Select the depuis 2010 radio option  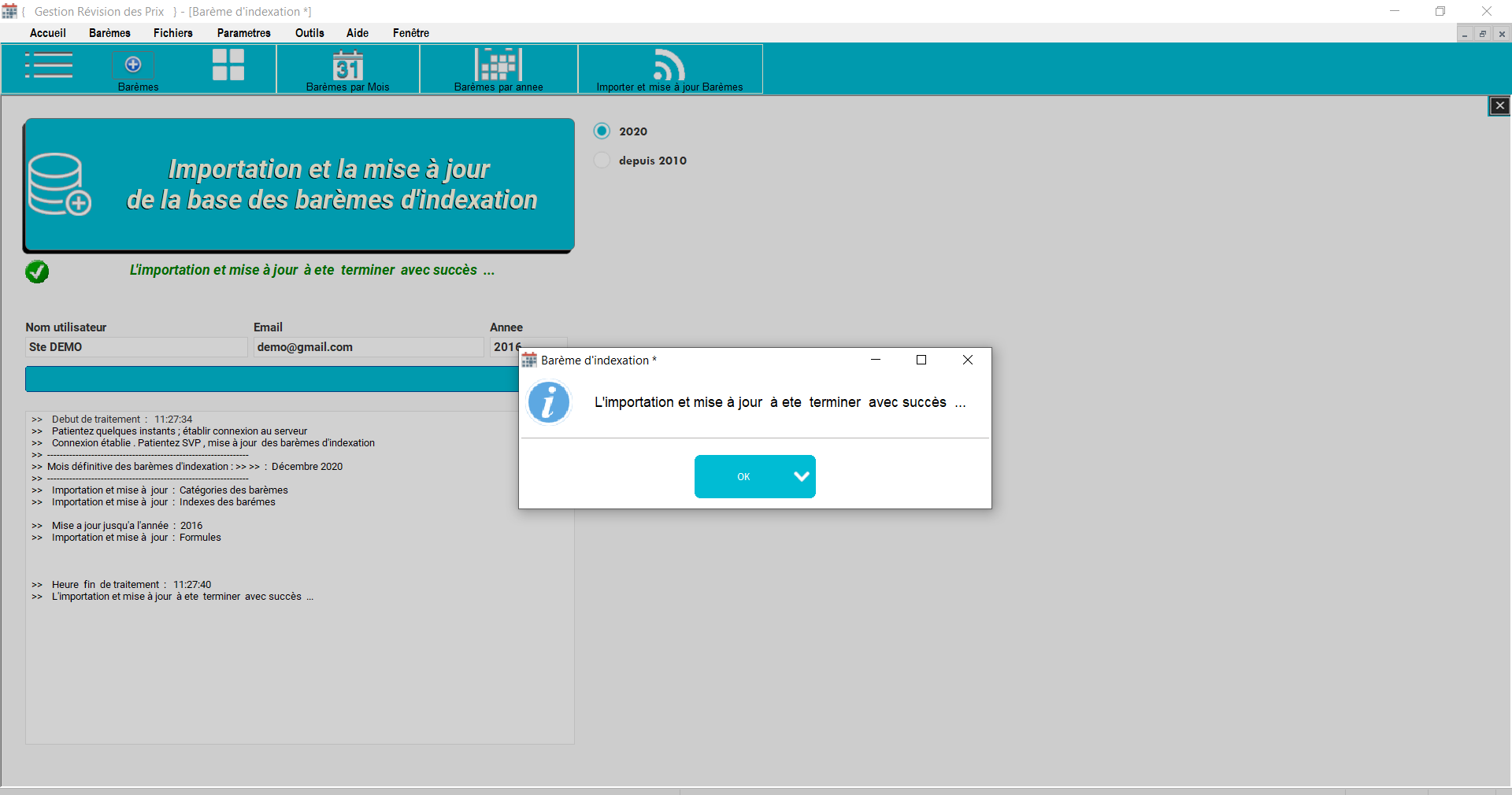pos(602,161)
